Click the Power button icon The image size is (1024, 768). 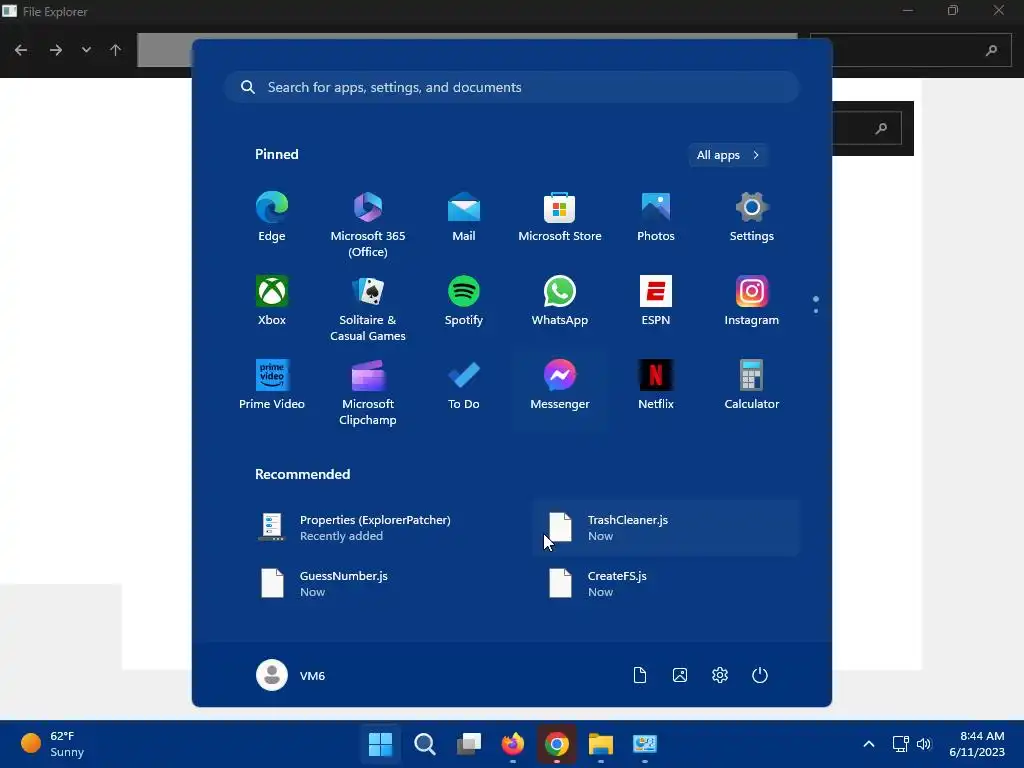(760, 675)
